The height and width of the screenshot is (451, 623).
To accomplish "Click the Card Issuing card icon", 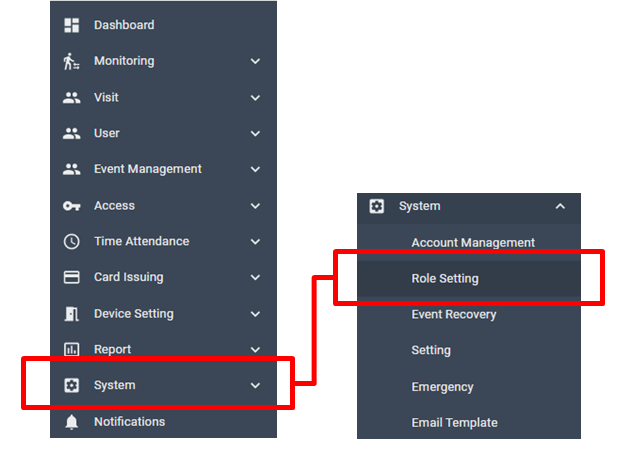I will [71, 278].
